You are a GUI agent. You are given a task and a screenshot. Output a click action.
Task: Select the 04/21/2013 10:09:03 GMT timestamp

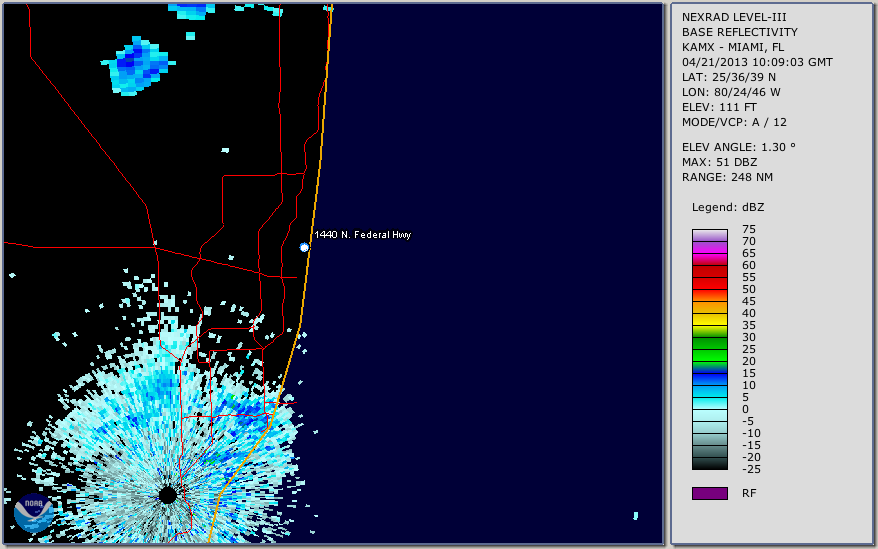click(757, 62)
